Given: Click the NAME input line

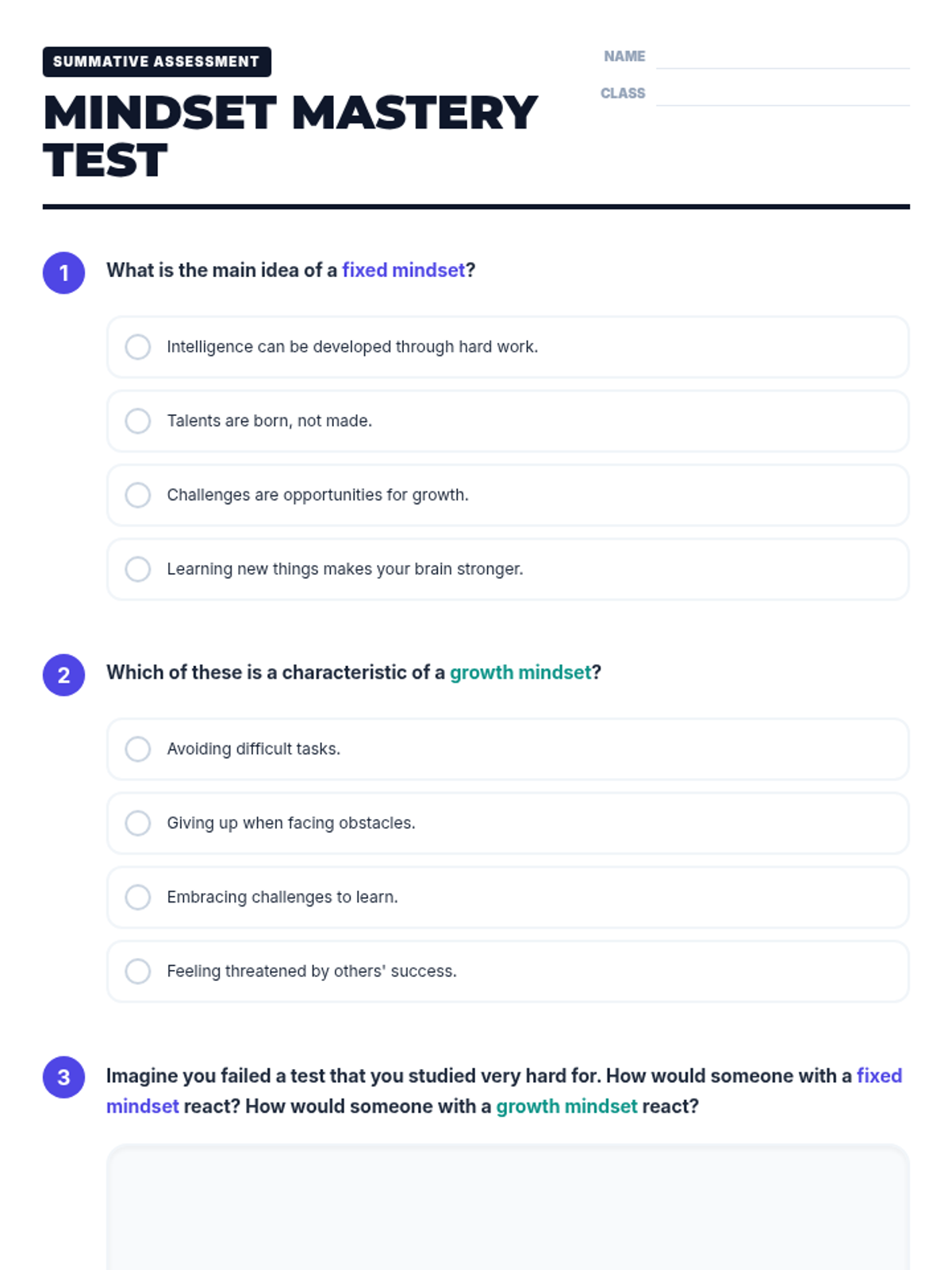Looking at the screenshot, I should pos(782,57).
